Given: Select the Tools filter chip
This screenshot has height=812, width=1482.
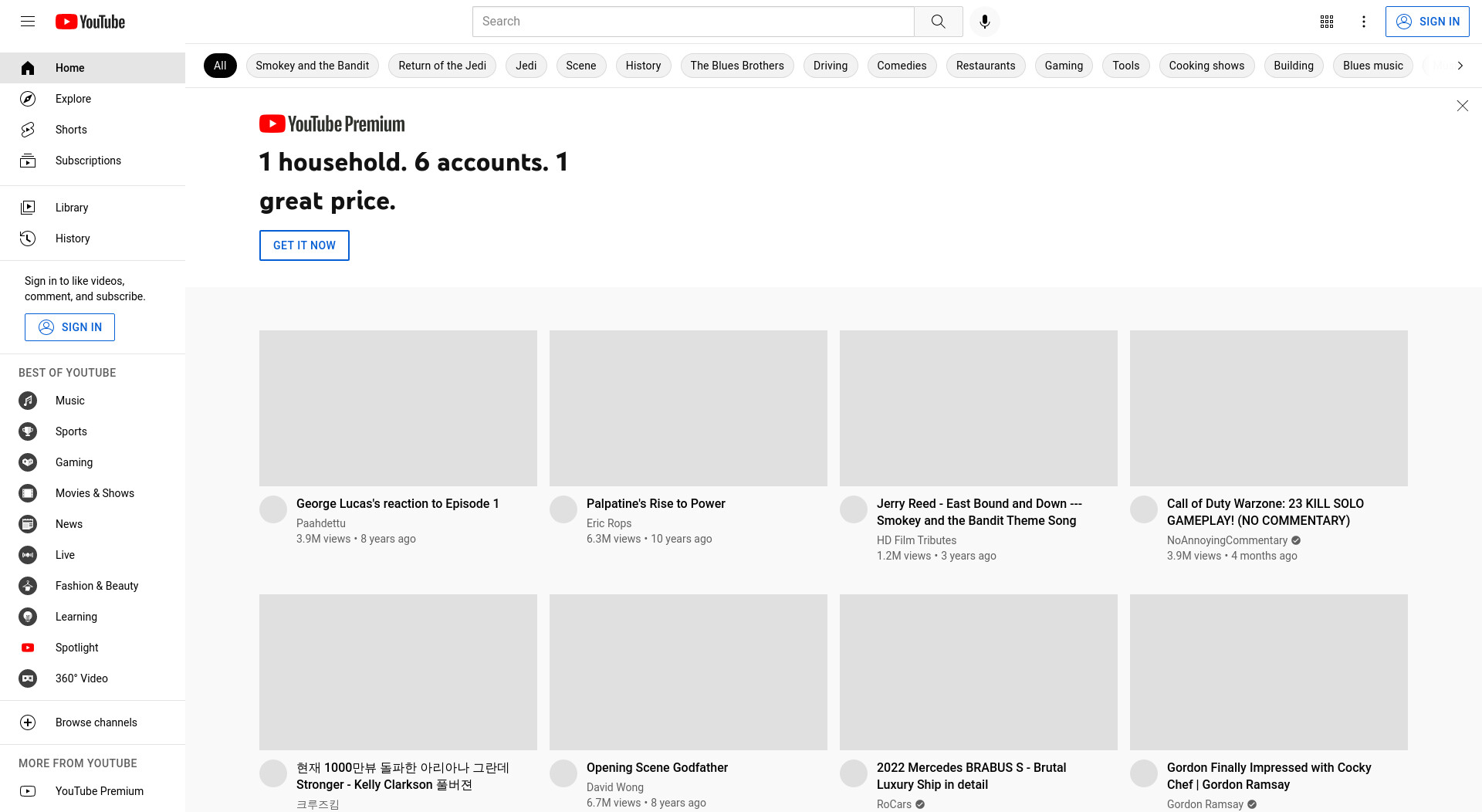Looking at the screenshot, I should pyautogui.click(x=1126, y=66).
